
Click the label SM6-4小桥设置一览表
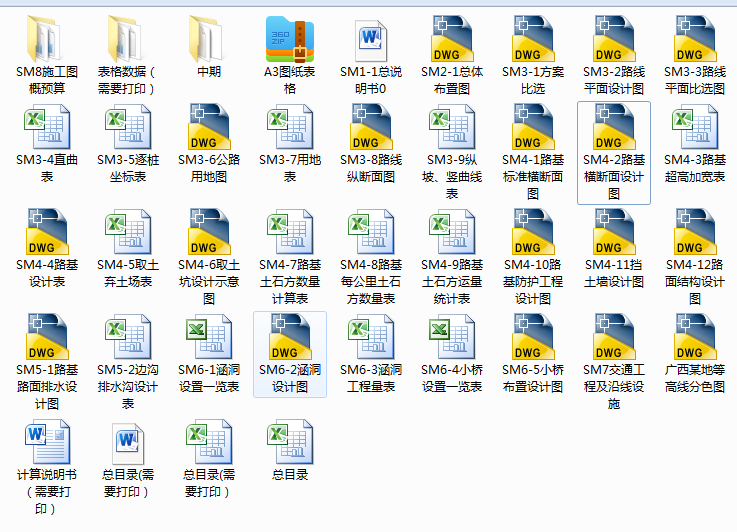click(x=452, y=378)
